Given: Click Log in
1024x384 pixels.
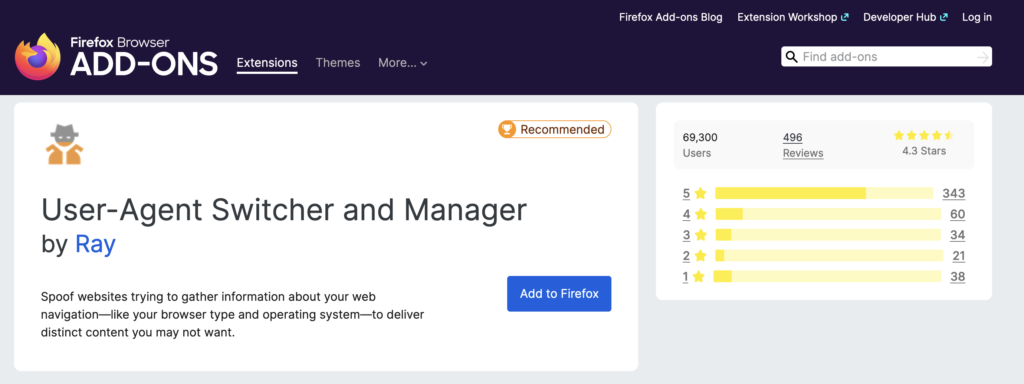Looking at the screenshot, I should pyautogui.click(x=977, y=18).
